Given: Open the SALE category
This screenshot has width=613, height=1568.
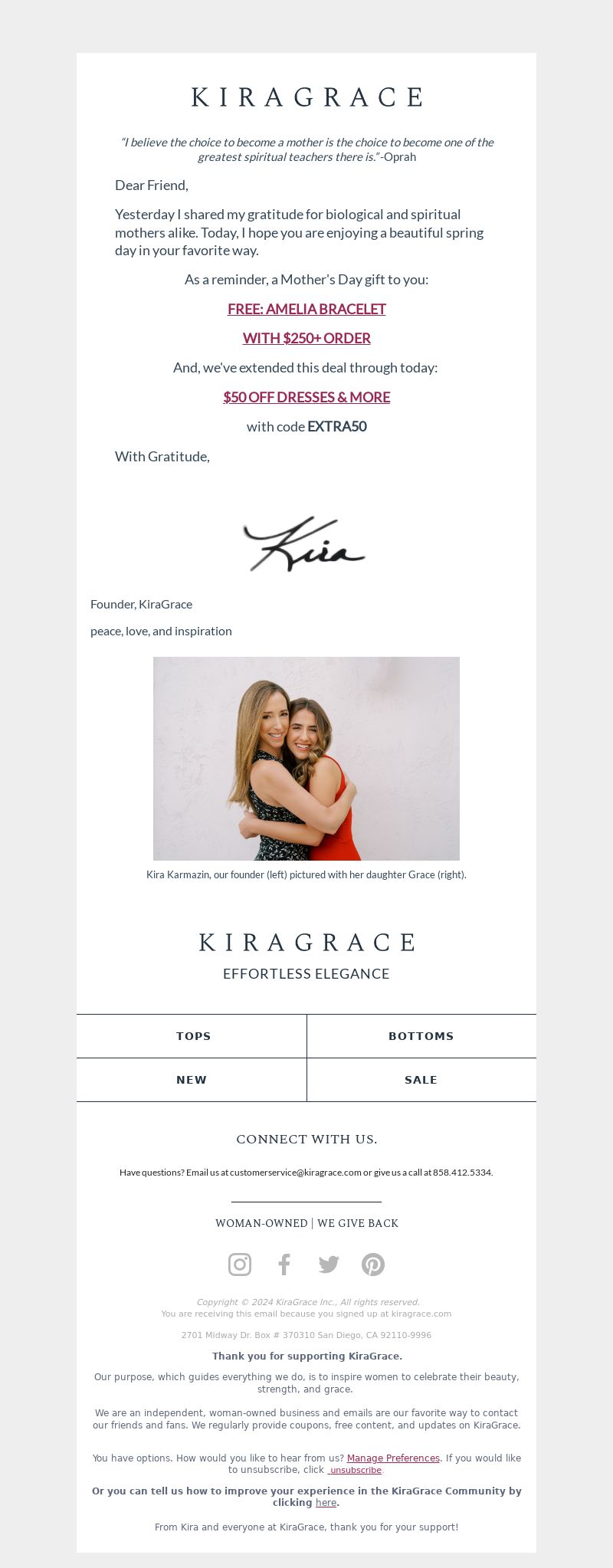Looking at the screenshot, I should [x=421, y=1080].
